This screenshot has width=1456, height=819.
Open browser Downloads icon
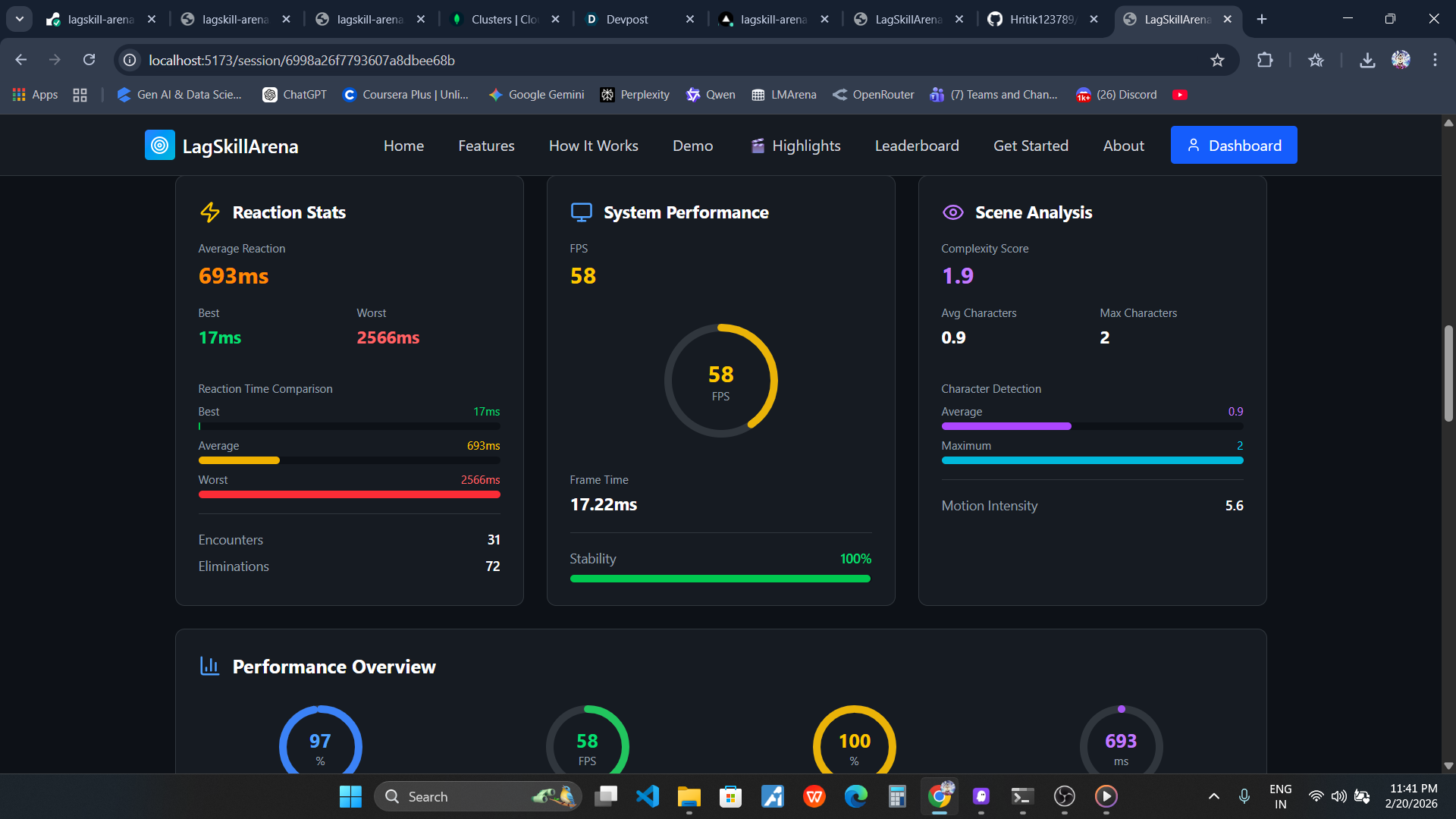pyautogui.click(x=1367, y=60)
